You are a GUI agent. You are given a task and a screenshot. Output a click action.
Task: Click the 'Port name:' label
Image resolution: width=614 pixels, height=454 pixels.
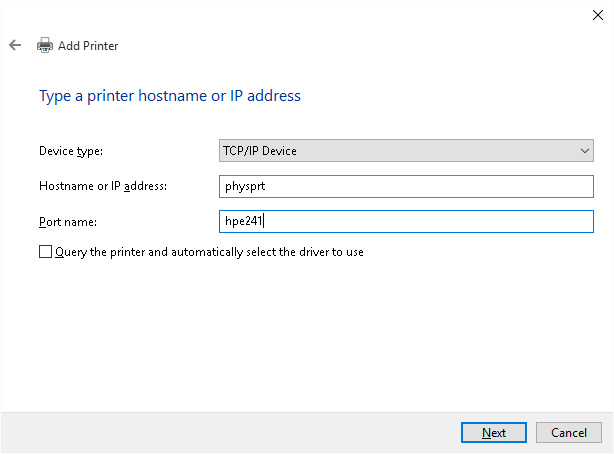[67, 221]
